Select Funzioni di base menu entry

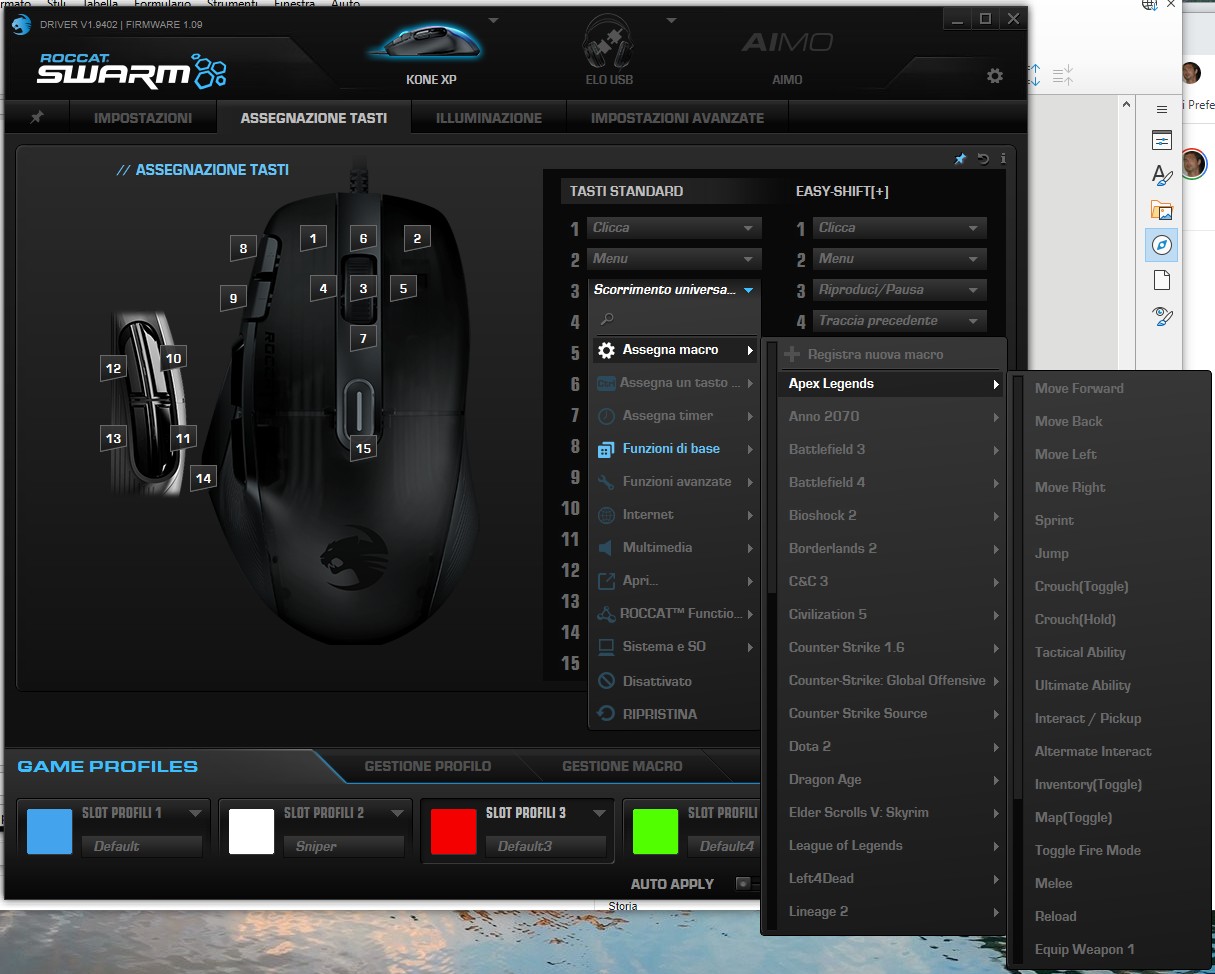pos(675,449)
